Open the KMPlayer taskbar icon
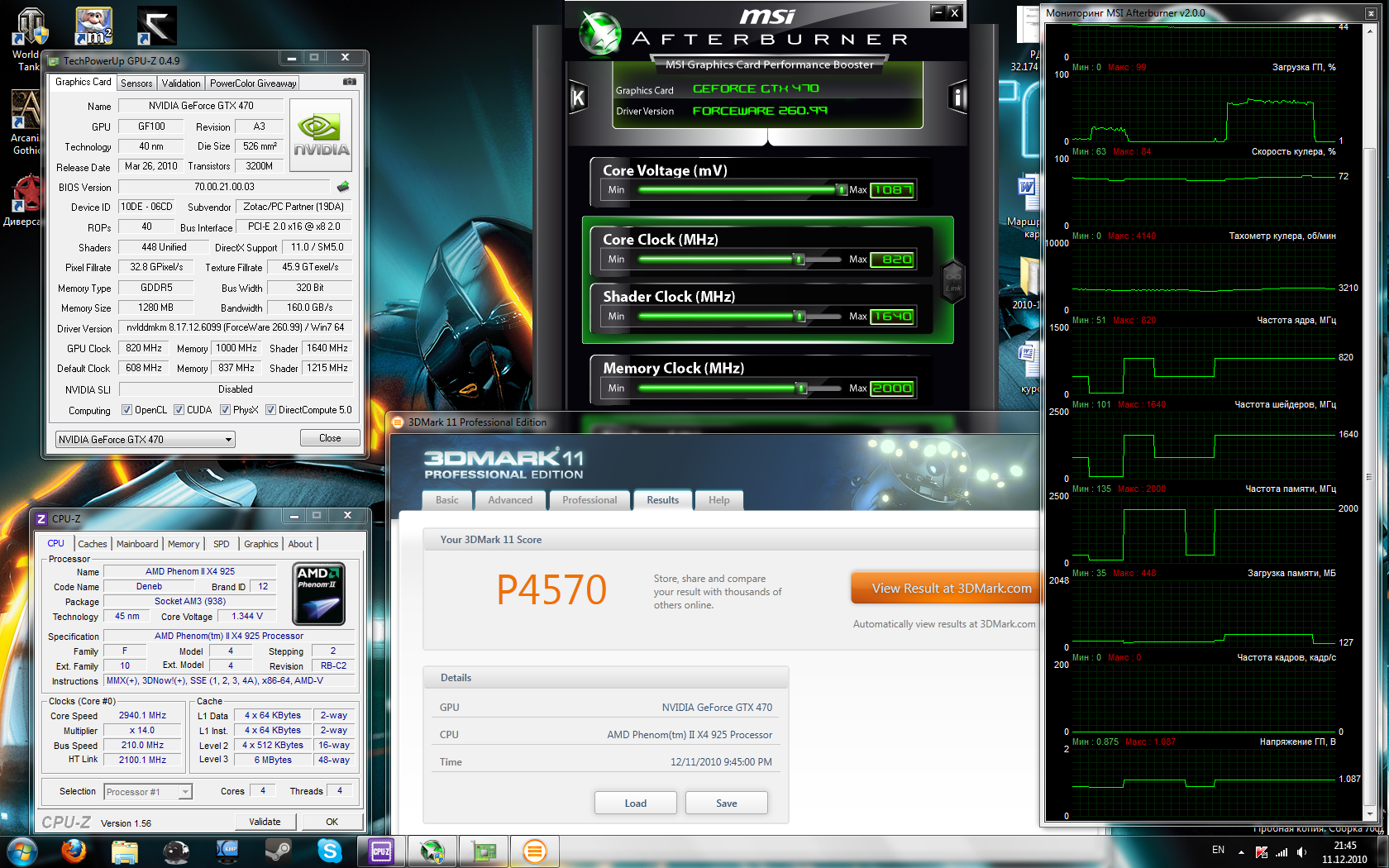Screen dimensions: 1389x868 227,851
